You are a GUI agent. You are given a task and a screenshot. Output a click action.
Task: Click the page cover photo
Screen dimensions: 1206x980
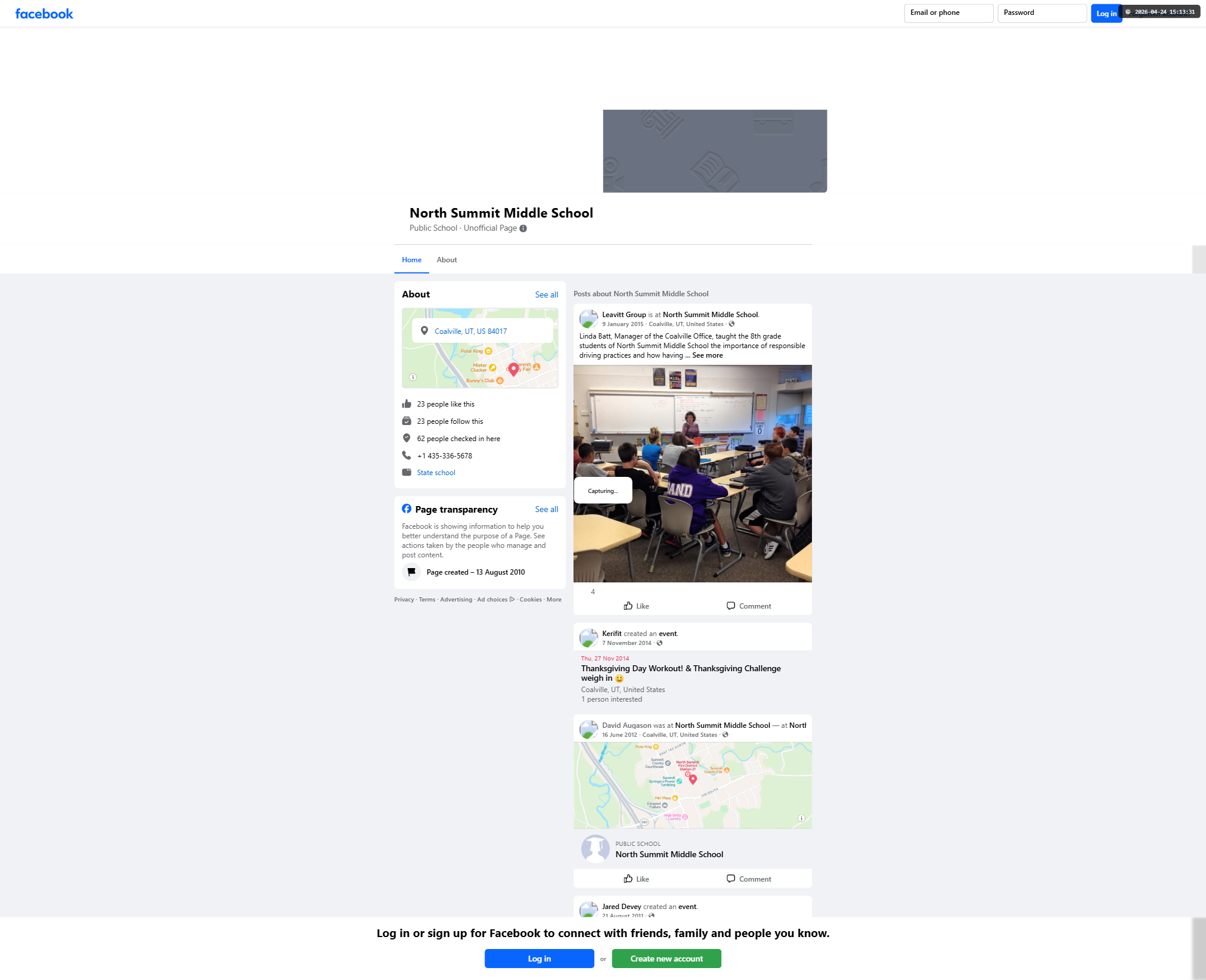[715, 151]
